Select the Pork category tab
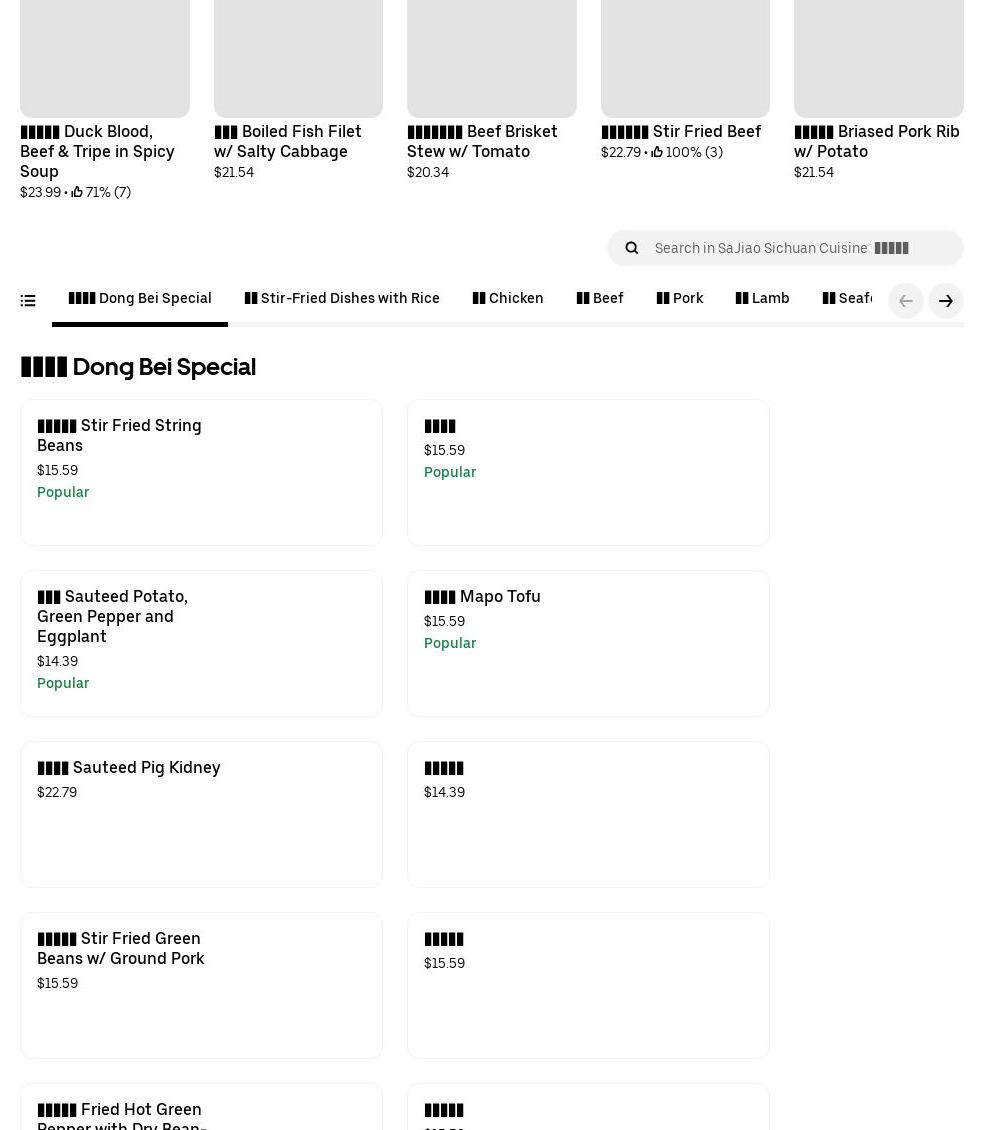Image resolution: width=984 pixels, height=1130 pixels. pos(680,298)
